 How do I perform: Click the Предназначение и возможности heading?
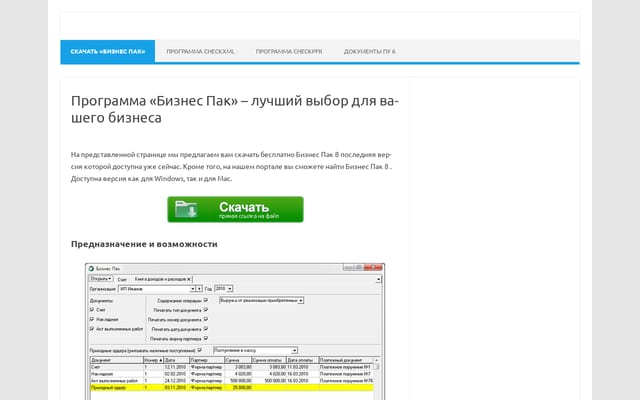(144, 244)
